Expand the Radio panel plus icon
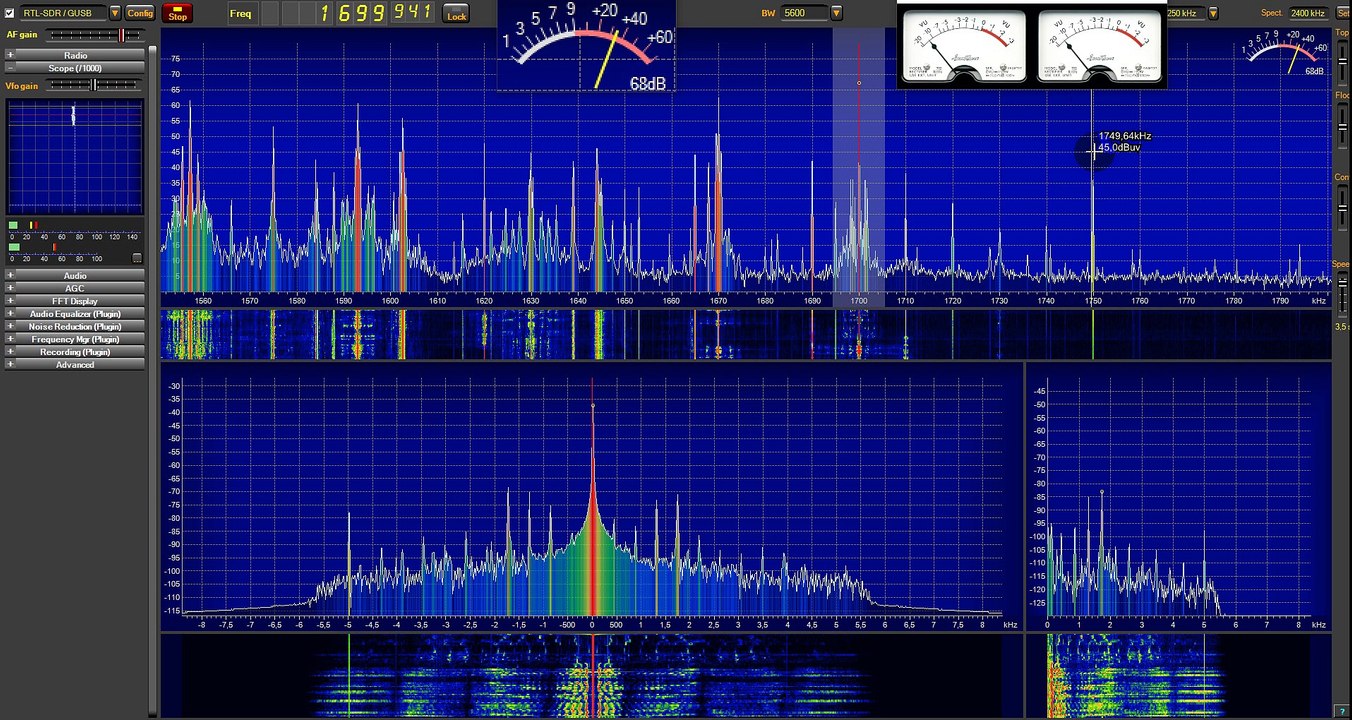 10,55
